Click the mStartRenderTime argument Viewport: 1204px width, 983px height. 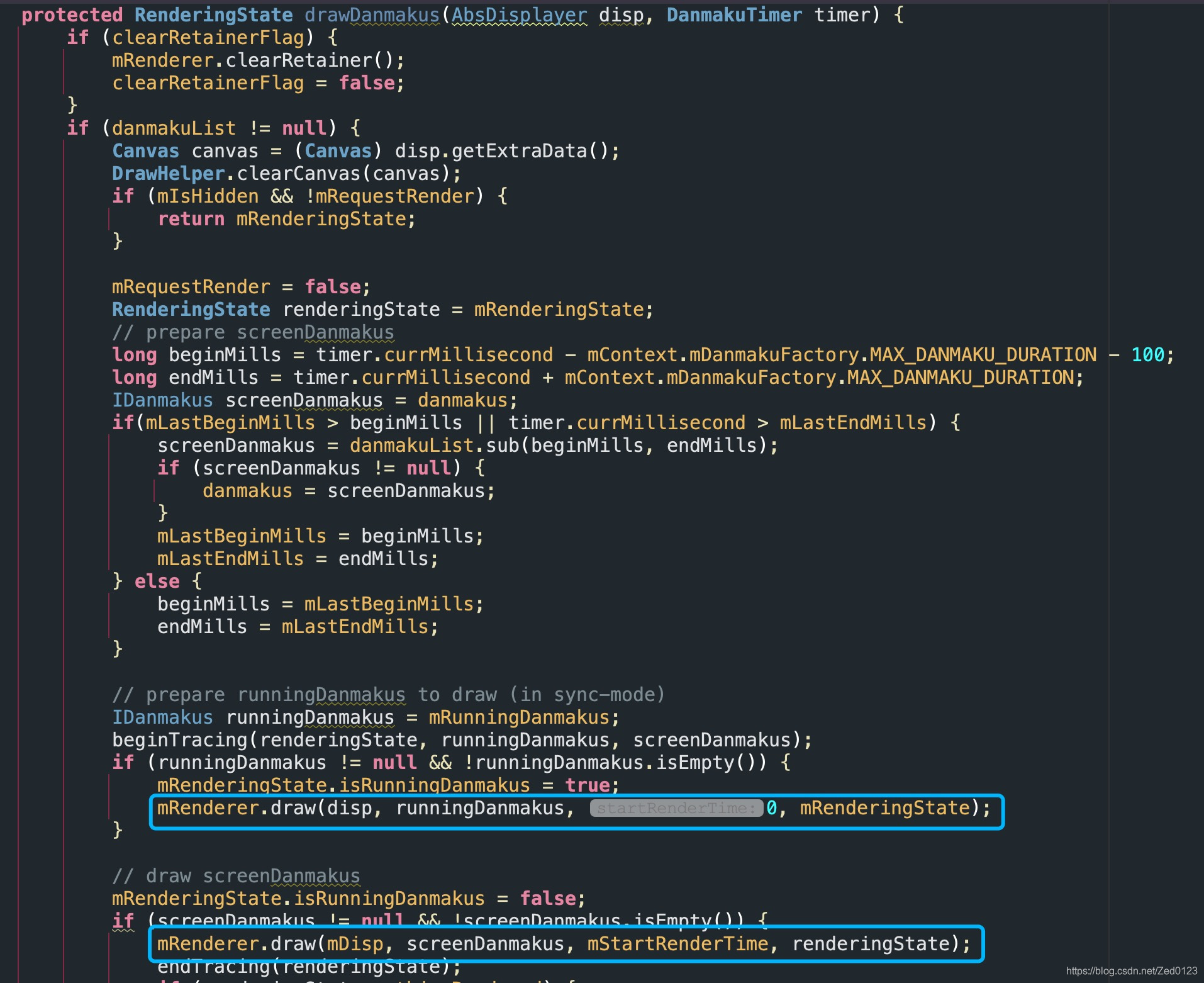click(677, 944)
